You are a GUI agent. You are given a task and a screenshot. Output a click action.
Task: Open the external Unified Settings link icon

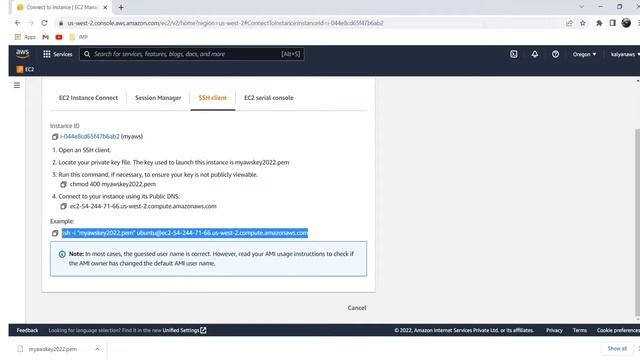tap(203, 330)
